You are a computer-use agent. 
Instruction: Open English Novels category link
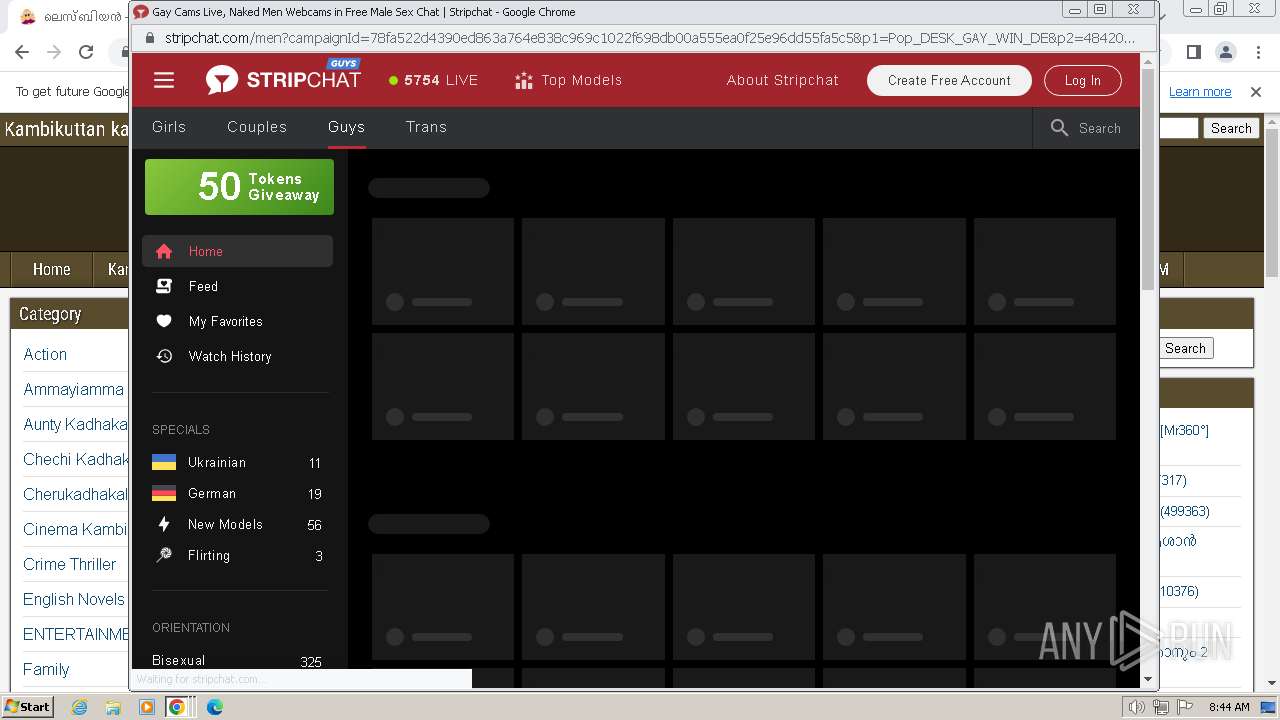pos(75,599)
